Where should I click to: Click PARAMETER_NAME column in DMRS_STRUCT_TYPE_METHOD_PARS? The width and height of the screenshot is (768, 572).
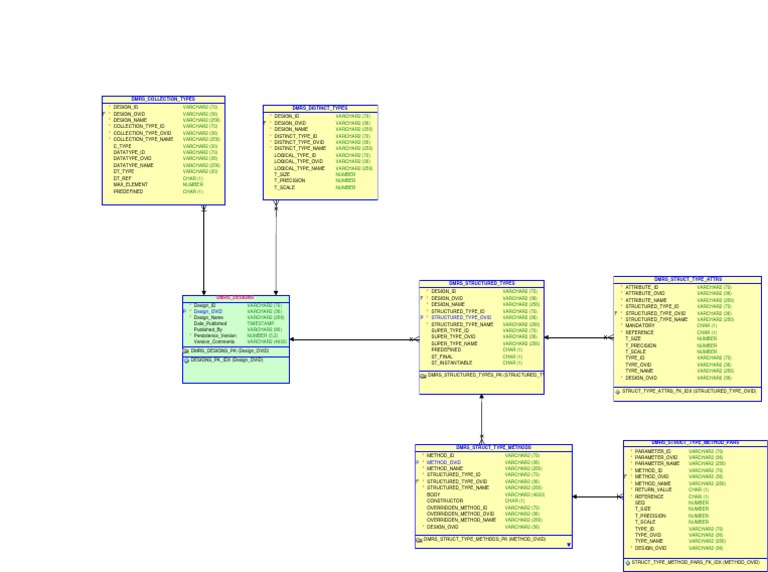pos(657,463)
